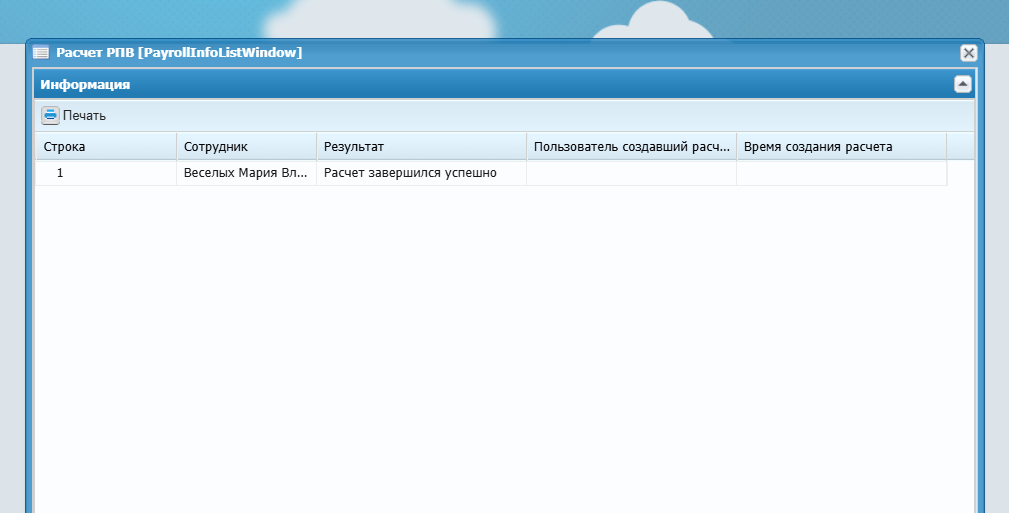Click the printer icon in toolbar
Viewport: 1009px width, 513px height.
point(50,116)
